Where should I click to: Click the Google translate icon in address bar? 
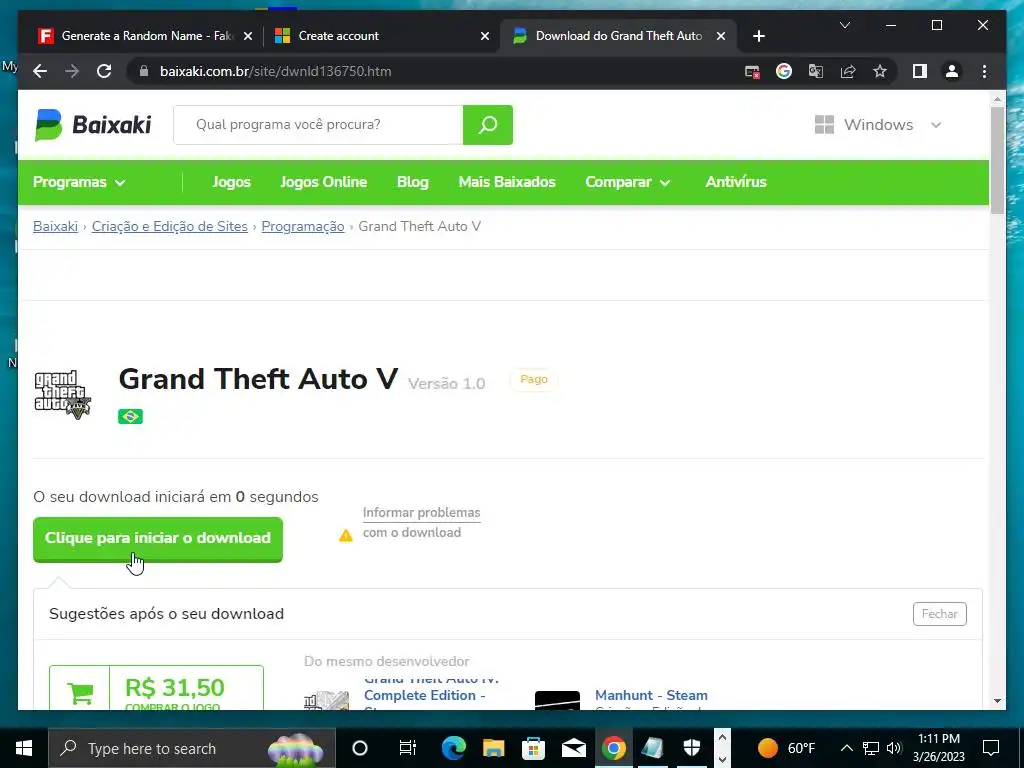point(816,71)
